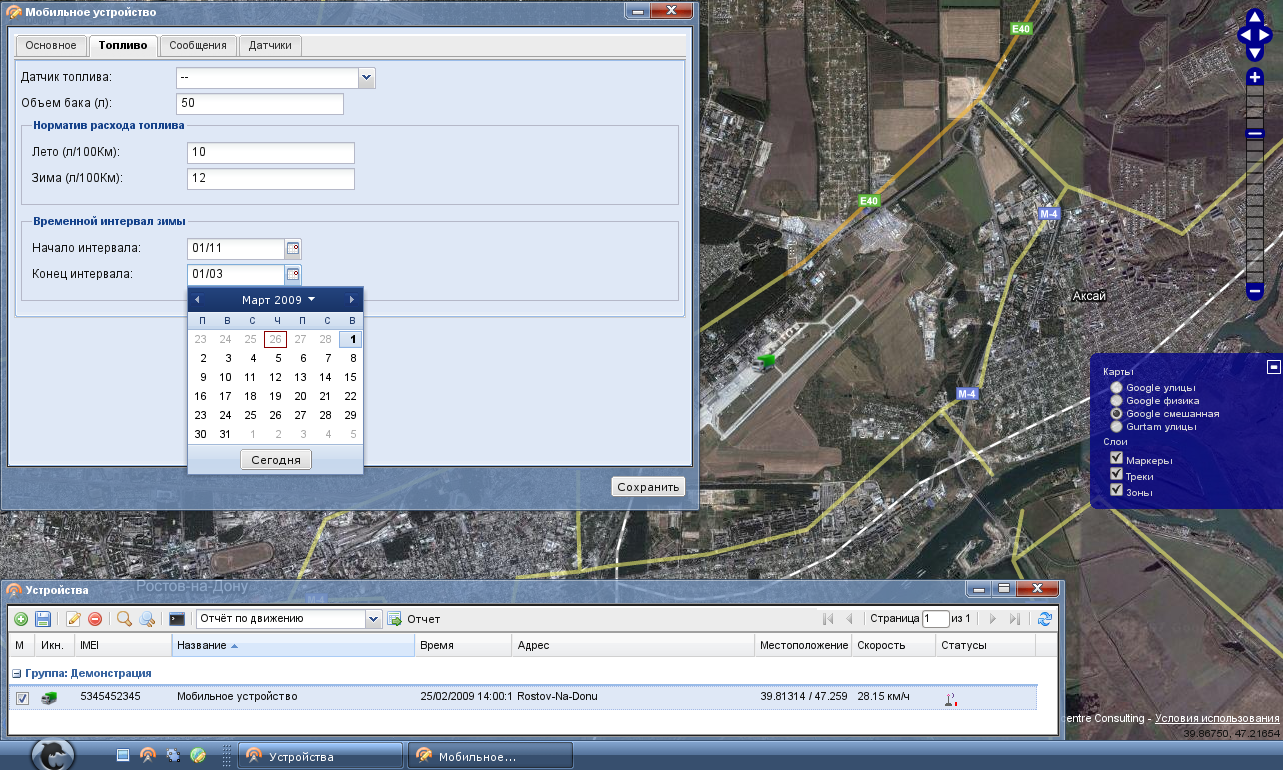The width and height of the screenshot is (1283, 770).
Task: Go to previous page in devices pager
Action: (x=850, y=619)
